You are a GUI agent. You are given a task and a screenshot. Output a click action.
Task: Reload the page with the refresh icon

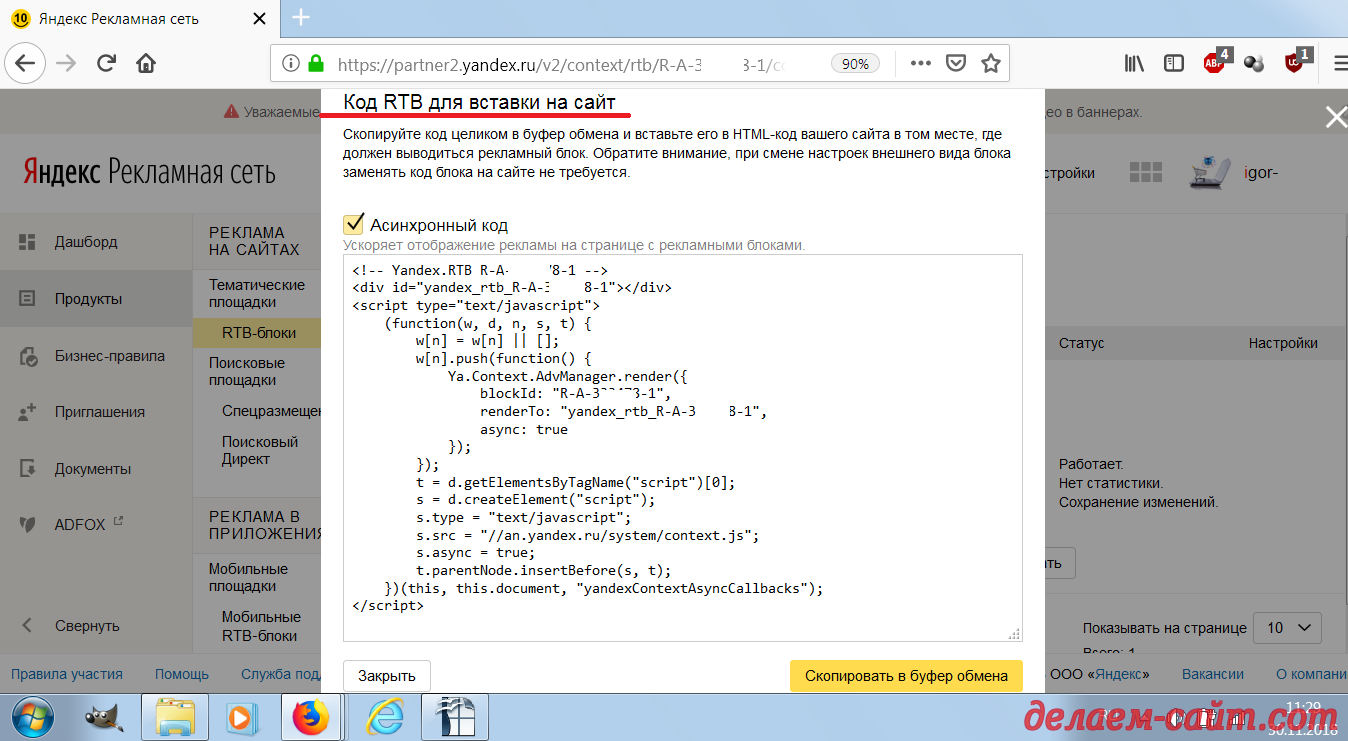[x=106, y=63]
